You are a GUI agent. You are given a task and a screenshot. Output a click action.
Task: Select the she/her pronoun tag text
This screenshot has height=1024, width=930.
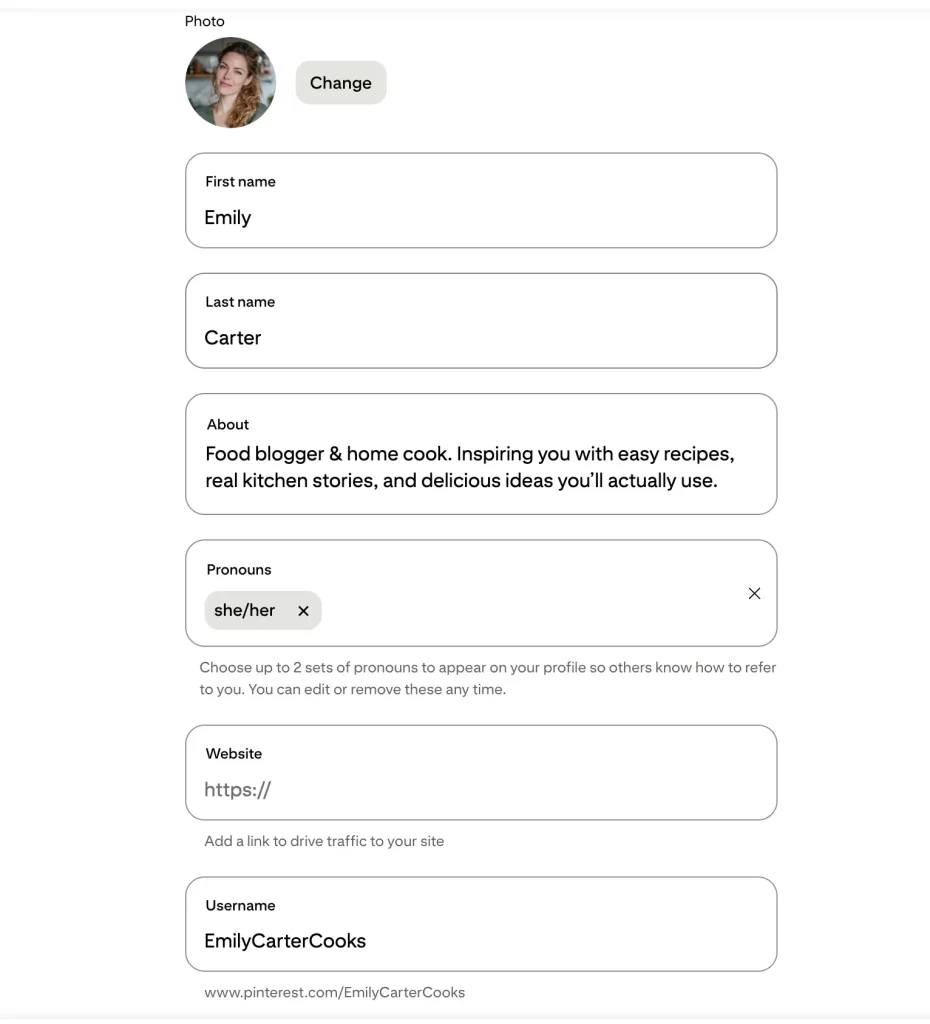pyautogui.click(x=245, y=610)
